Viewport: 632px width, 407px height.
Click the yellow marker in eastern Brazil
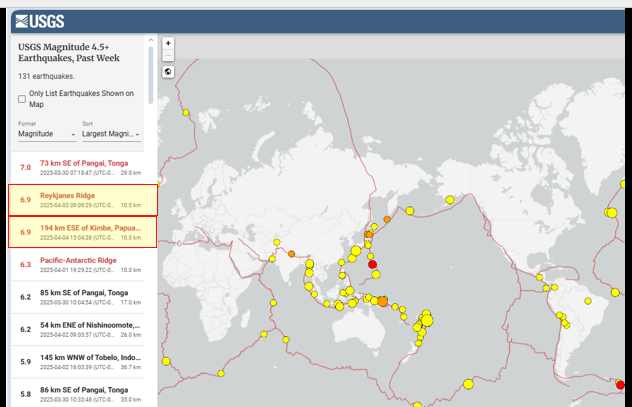click(x=588, y=301)
